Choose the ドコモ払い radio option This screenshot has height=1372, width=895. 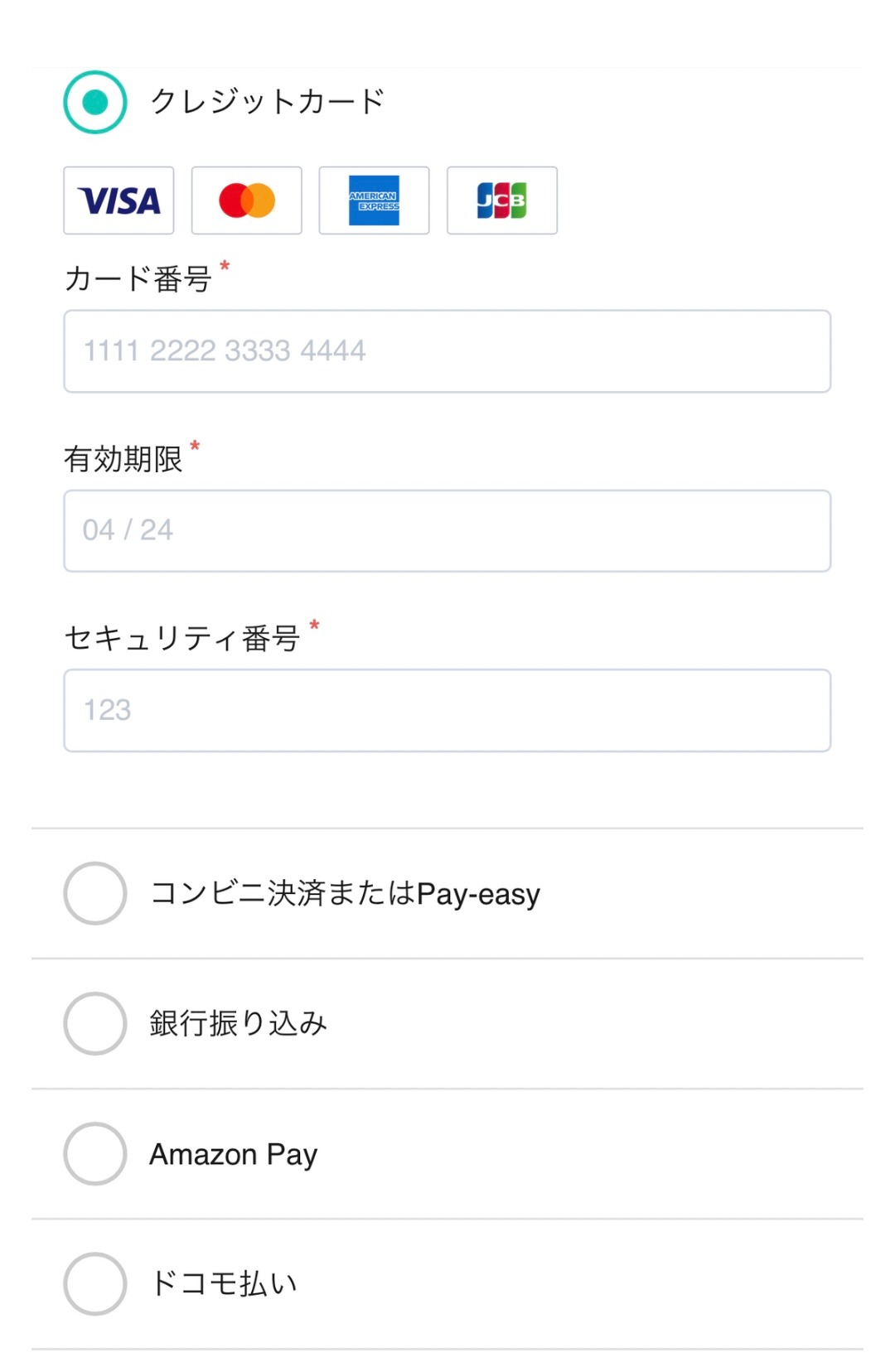tap(95, 1283)
